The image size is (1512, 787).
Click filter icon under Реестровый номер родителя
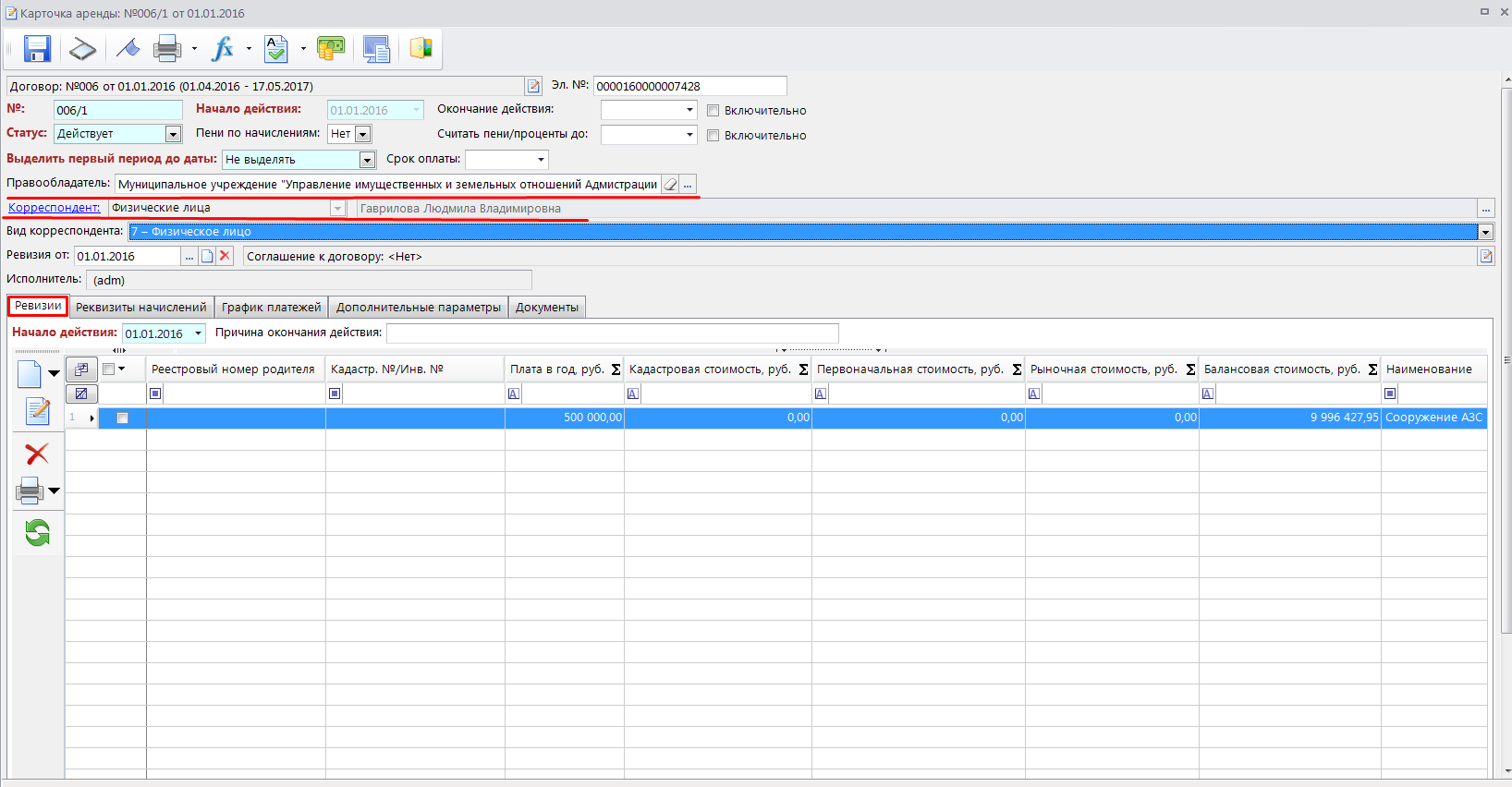point(155,393)
